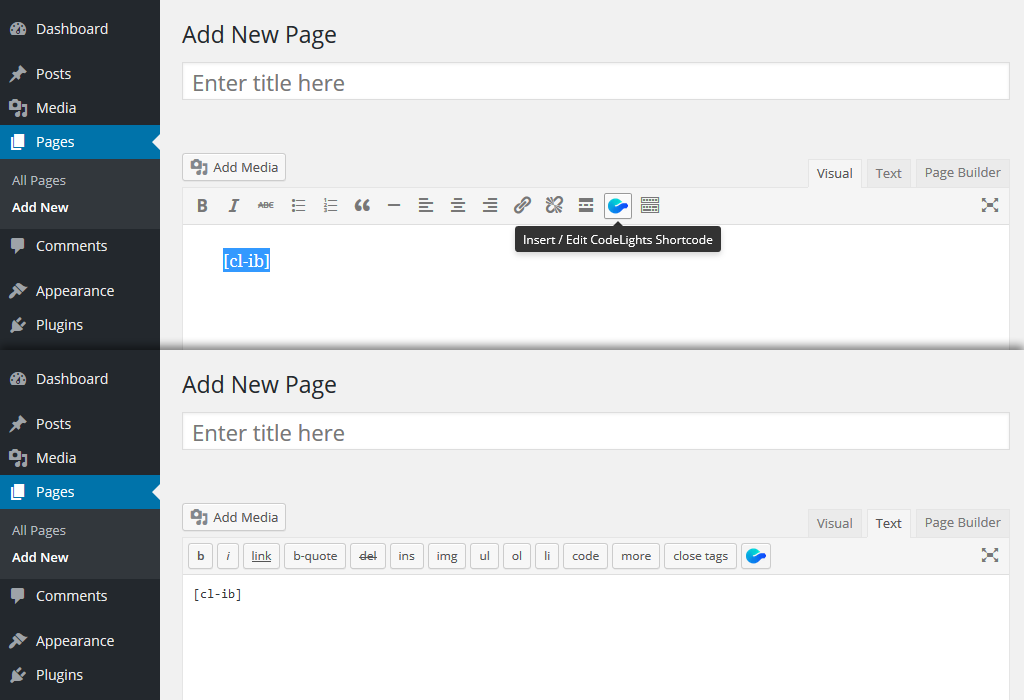Screen dimensions: 1024x700
Task: Switch to Visual tab in upper editor
Action: pyautogui.click(x=835, y=174)
